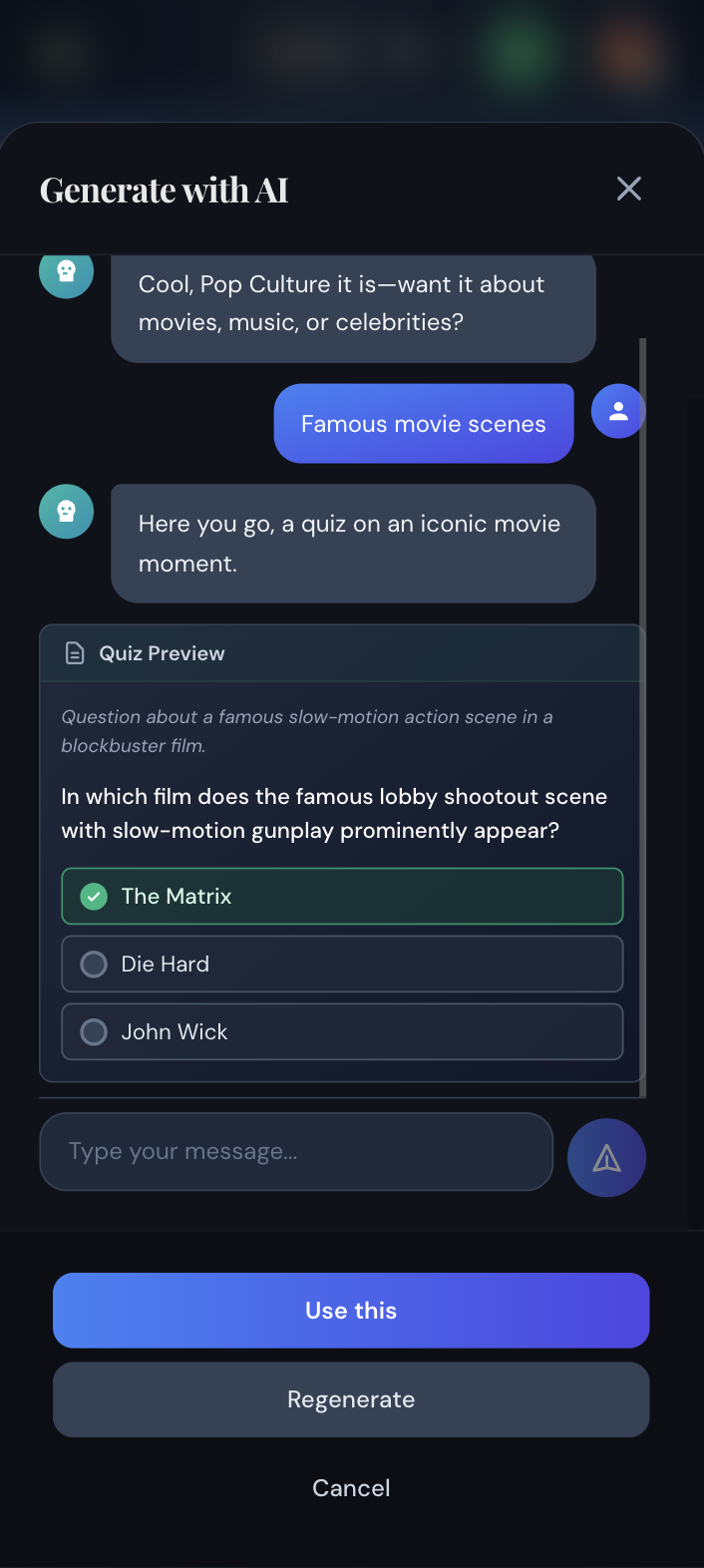This screenshot has height=1568, width=704.
Task: Click the Quiz Preview header label
Action: click(162, 653)
